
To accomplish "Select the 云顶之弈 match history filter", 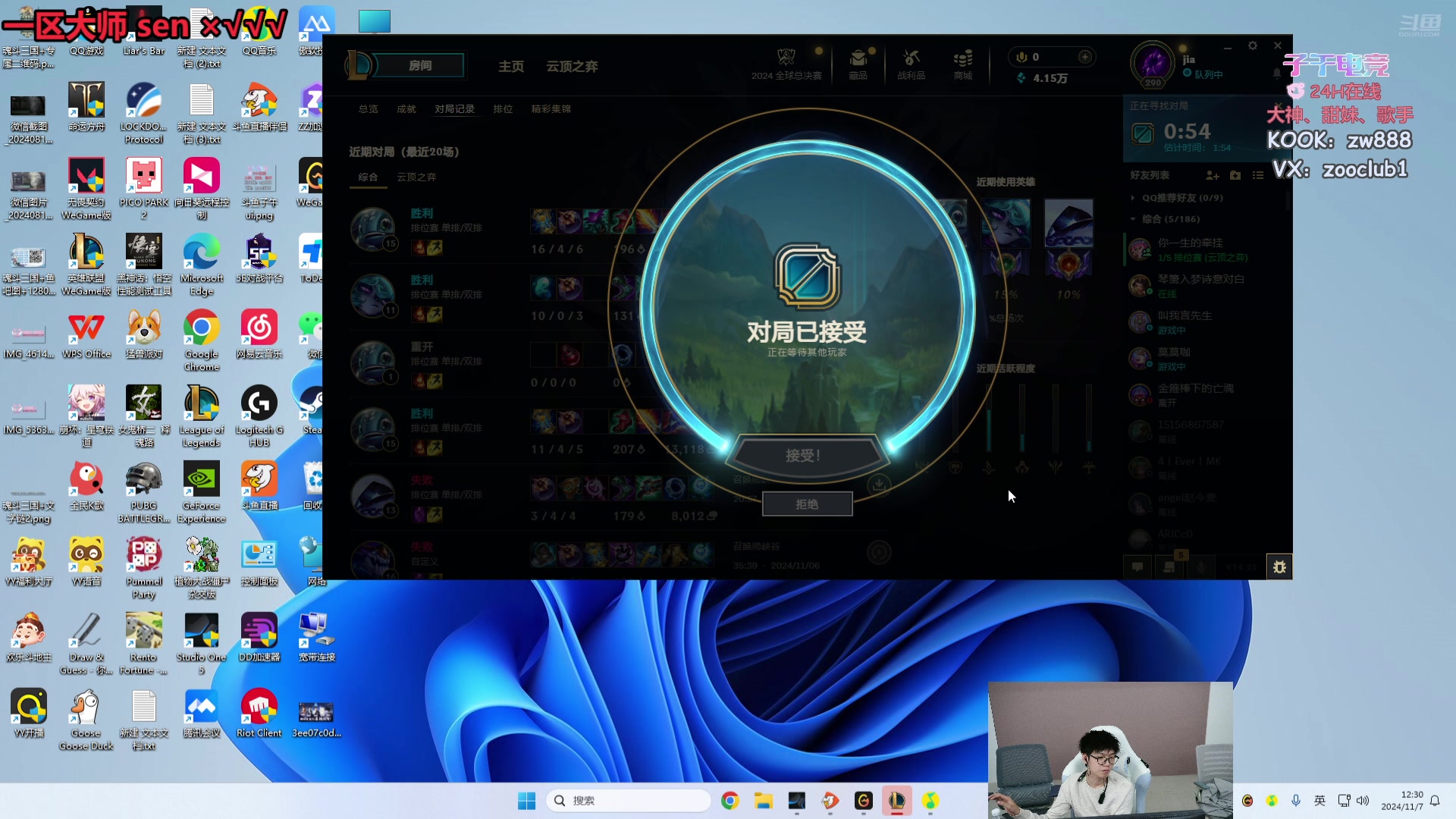I will 416,177.
